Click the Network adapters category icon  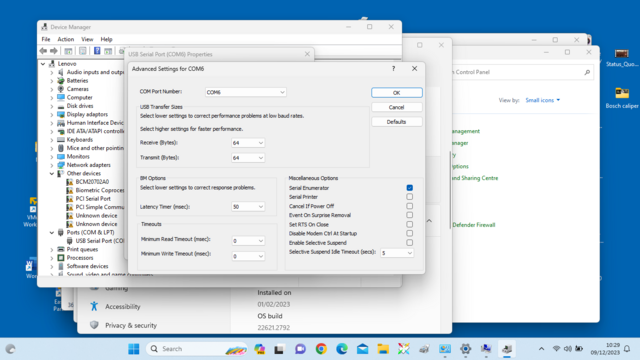61,165
